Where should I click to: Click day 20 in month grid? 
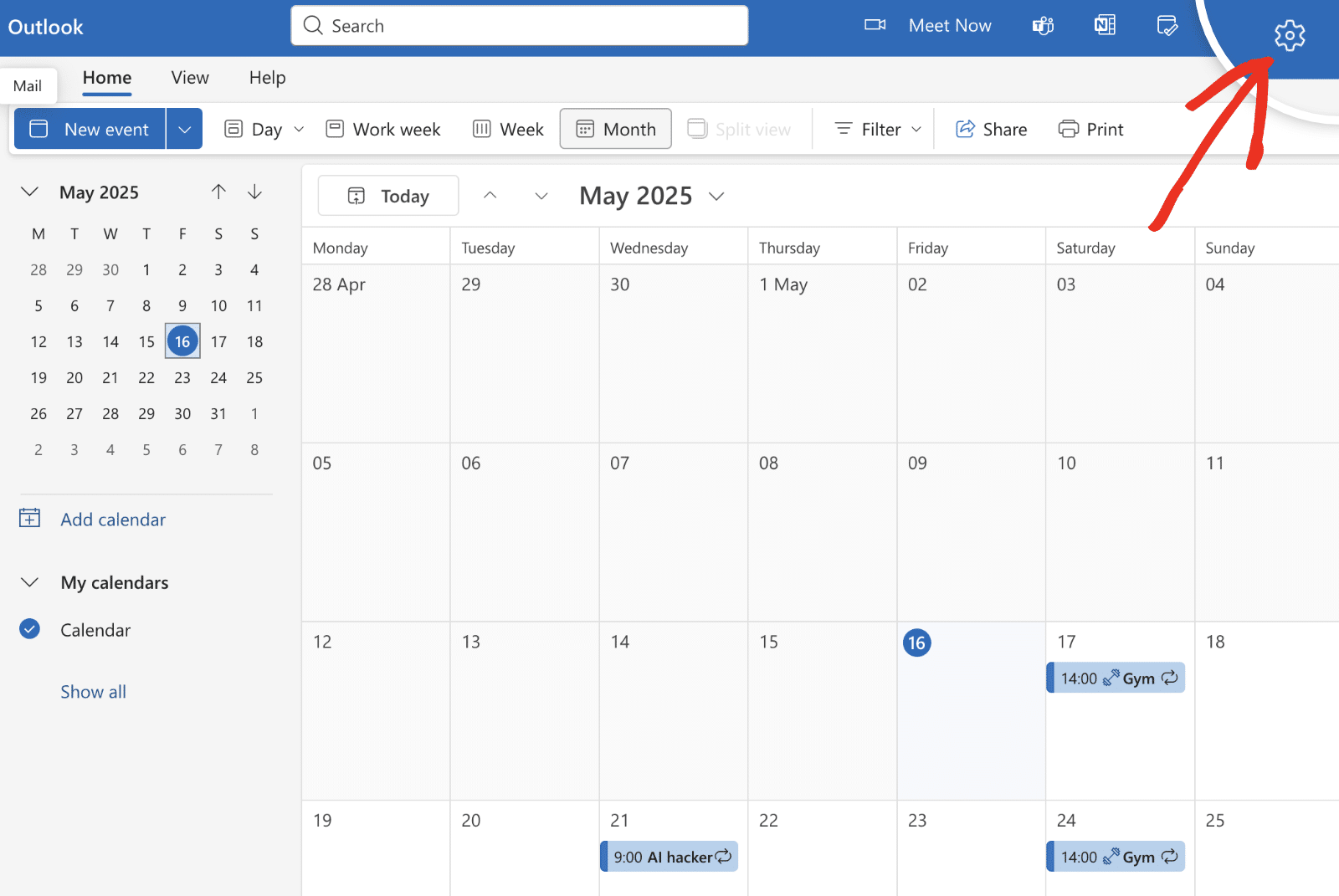point(525,848)
